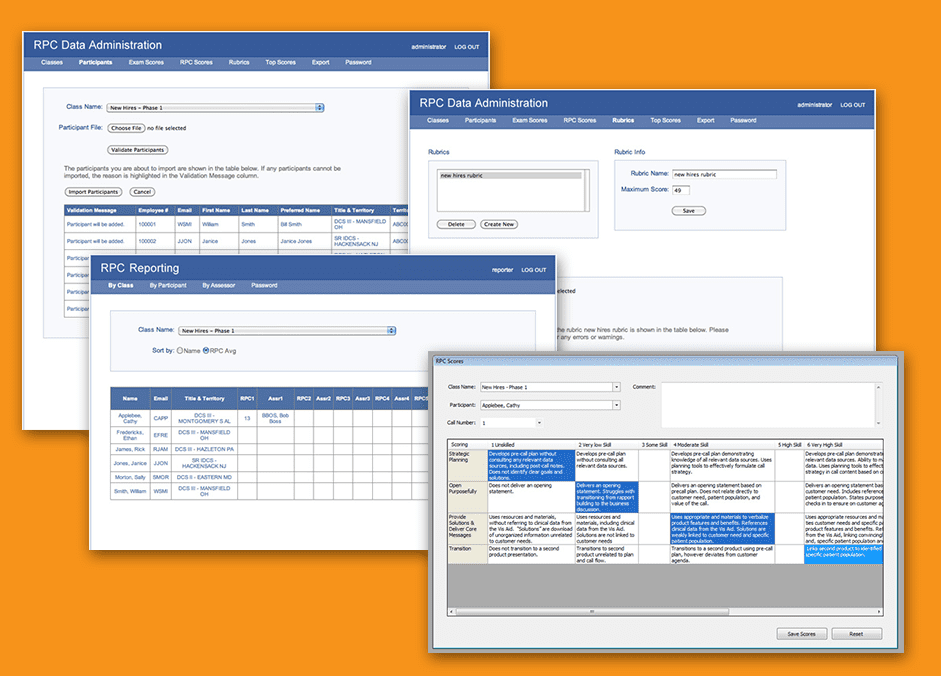The width and height of the screenshot is (941, 676).
Task: Select Transition '1 Unskilled' cell
Action: tap(531, 554)
